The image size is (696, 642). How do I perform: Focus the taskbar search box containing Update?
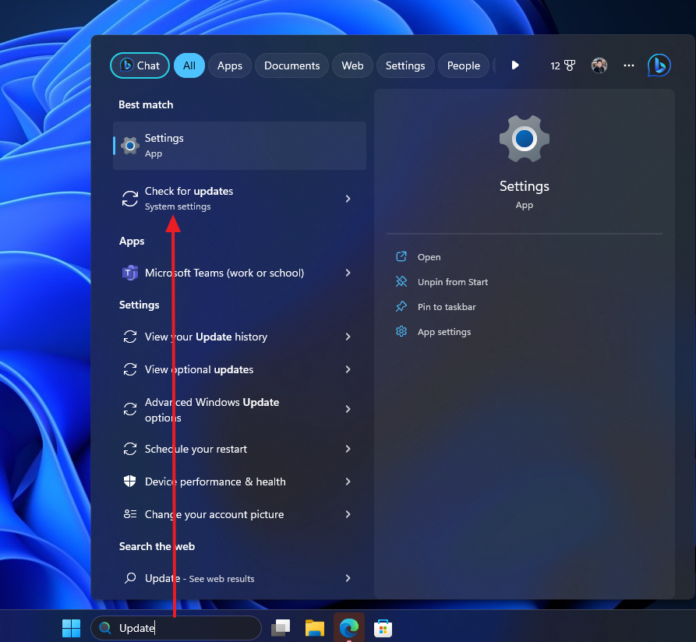[x=176, y=628]
